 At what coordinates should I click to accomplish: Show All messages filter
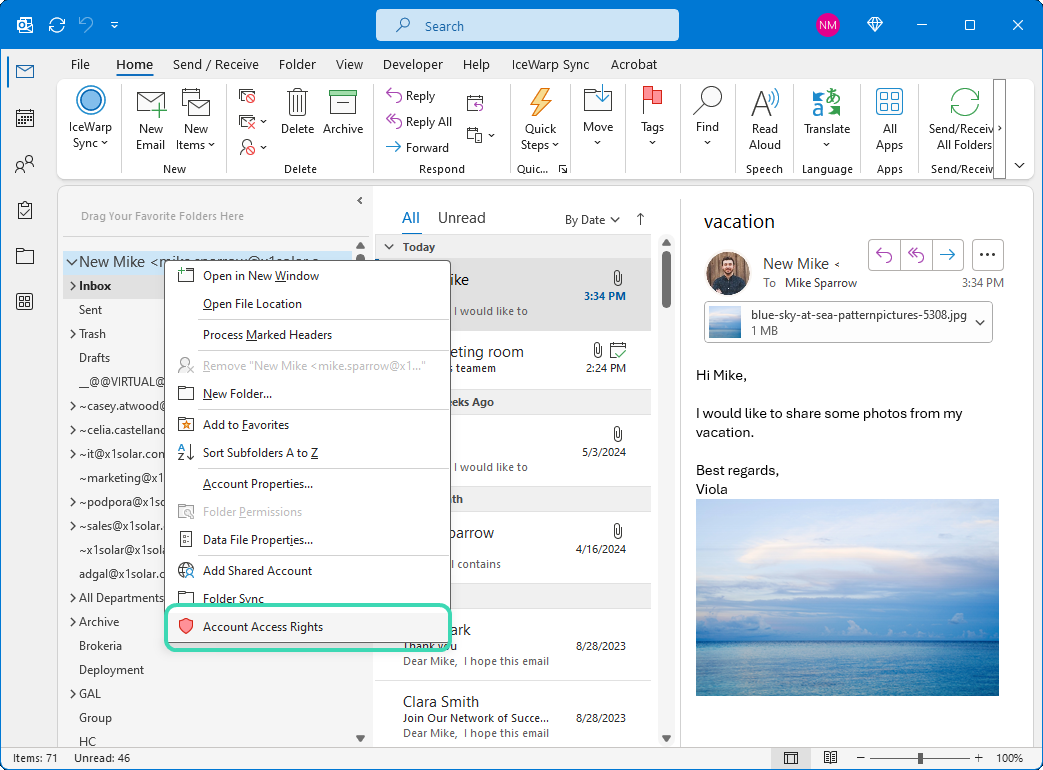[x=411, y=218]
